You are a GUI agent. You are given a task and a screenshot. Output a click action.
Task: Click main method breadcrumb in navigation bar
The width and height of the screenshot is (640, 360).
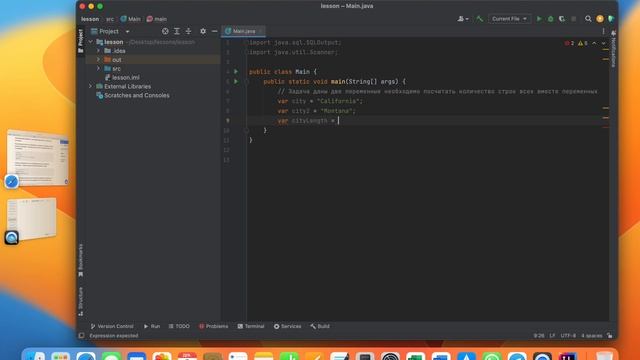pos(157,19)
